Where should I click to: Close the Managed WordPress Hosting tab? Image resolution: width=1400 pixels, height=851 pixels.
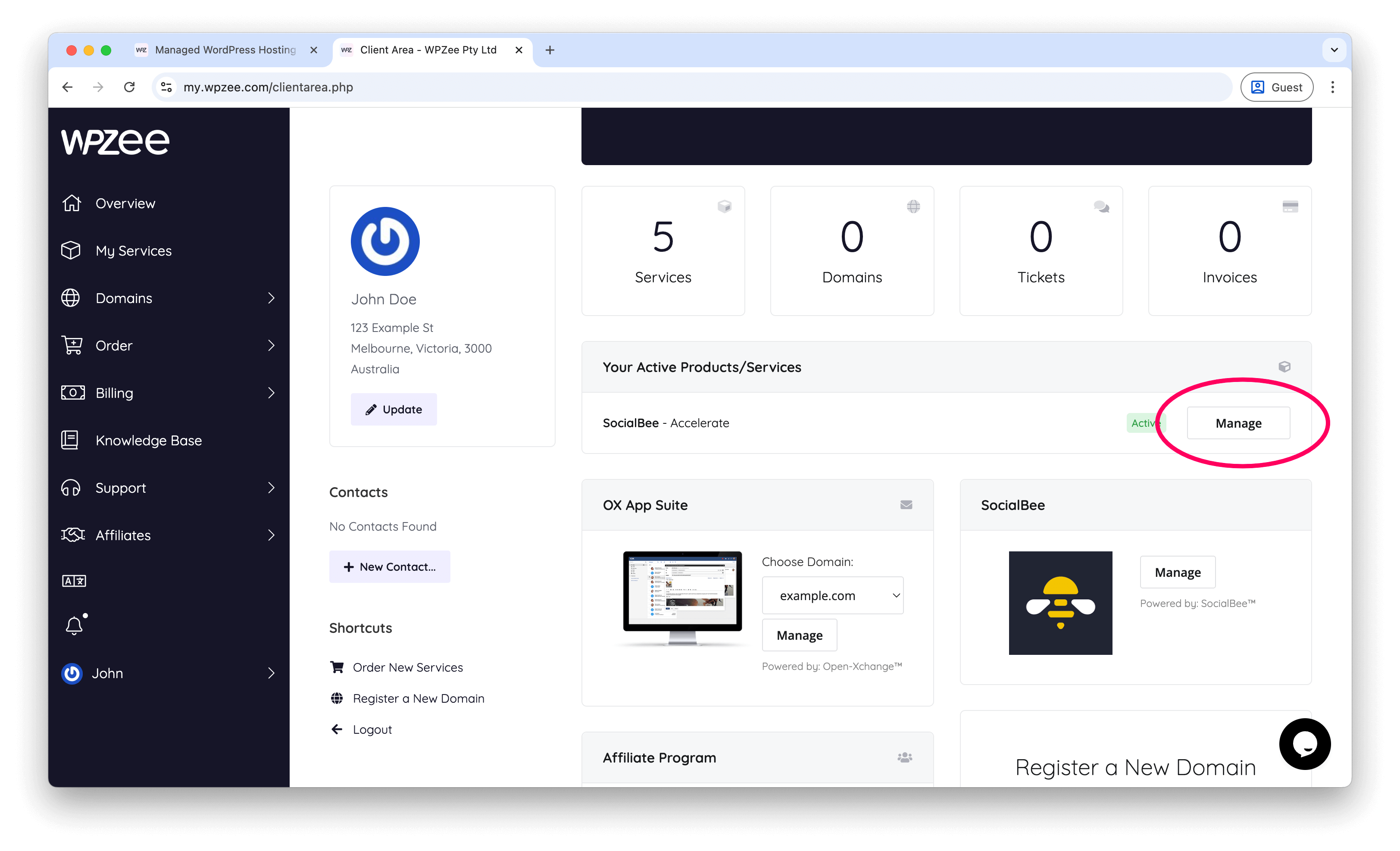(314, 50)
